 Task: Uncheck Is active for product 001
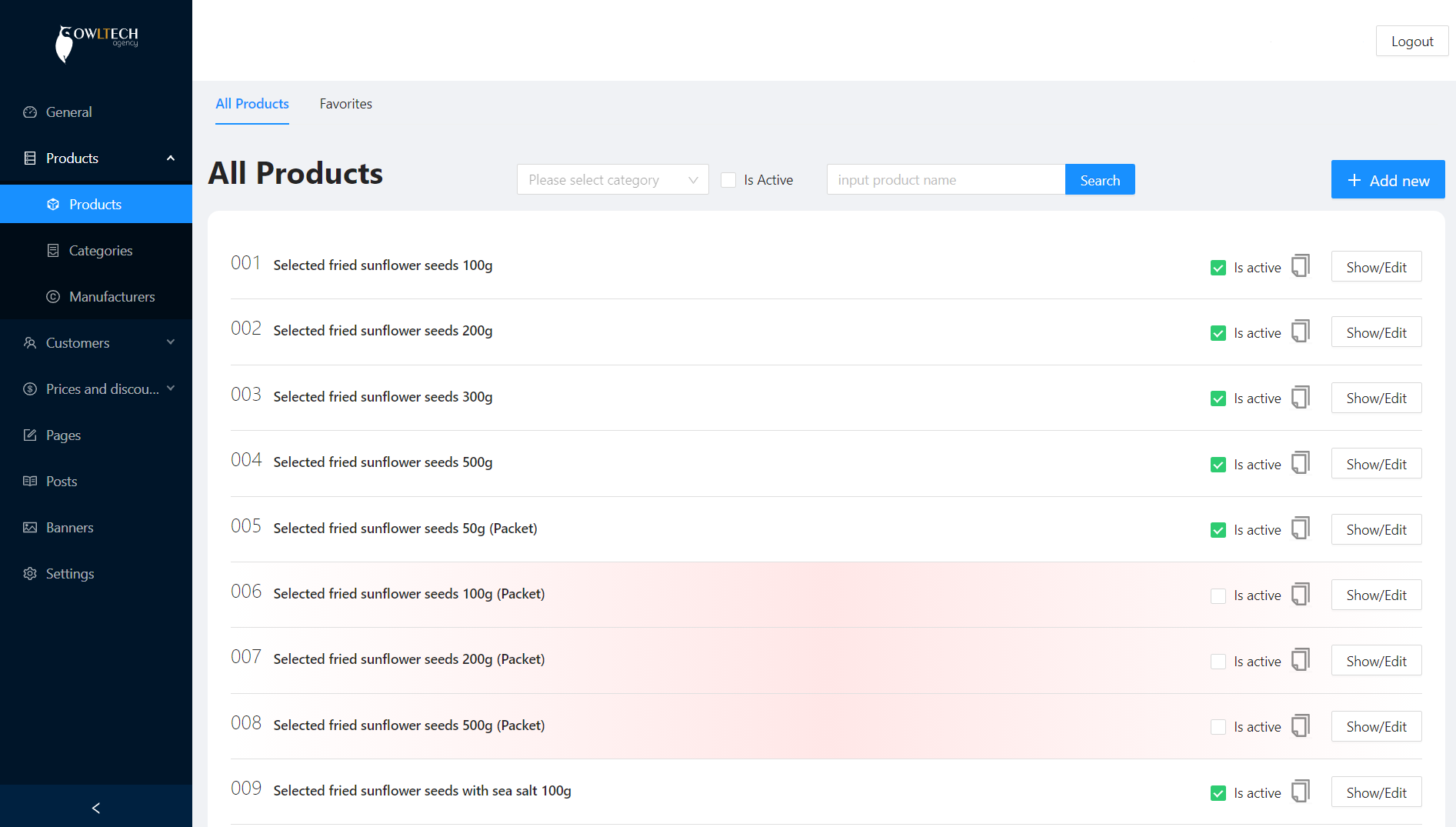(1218, 268)
